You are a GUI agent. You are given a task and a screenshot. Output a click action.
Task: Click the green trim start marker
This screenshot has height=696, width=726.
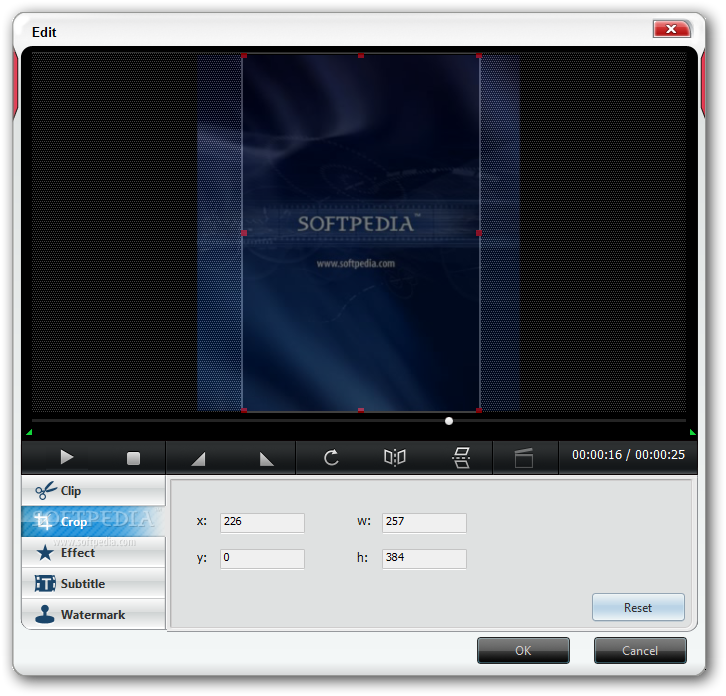pyautogui.click(x=29, y=432)
